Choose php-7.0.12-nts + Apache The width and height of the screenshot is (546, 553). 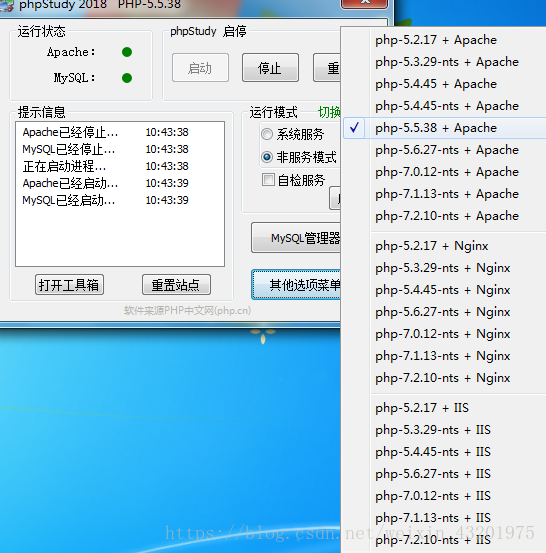(444, 172)
